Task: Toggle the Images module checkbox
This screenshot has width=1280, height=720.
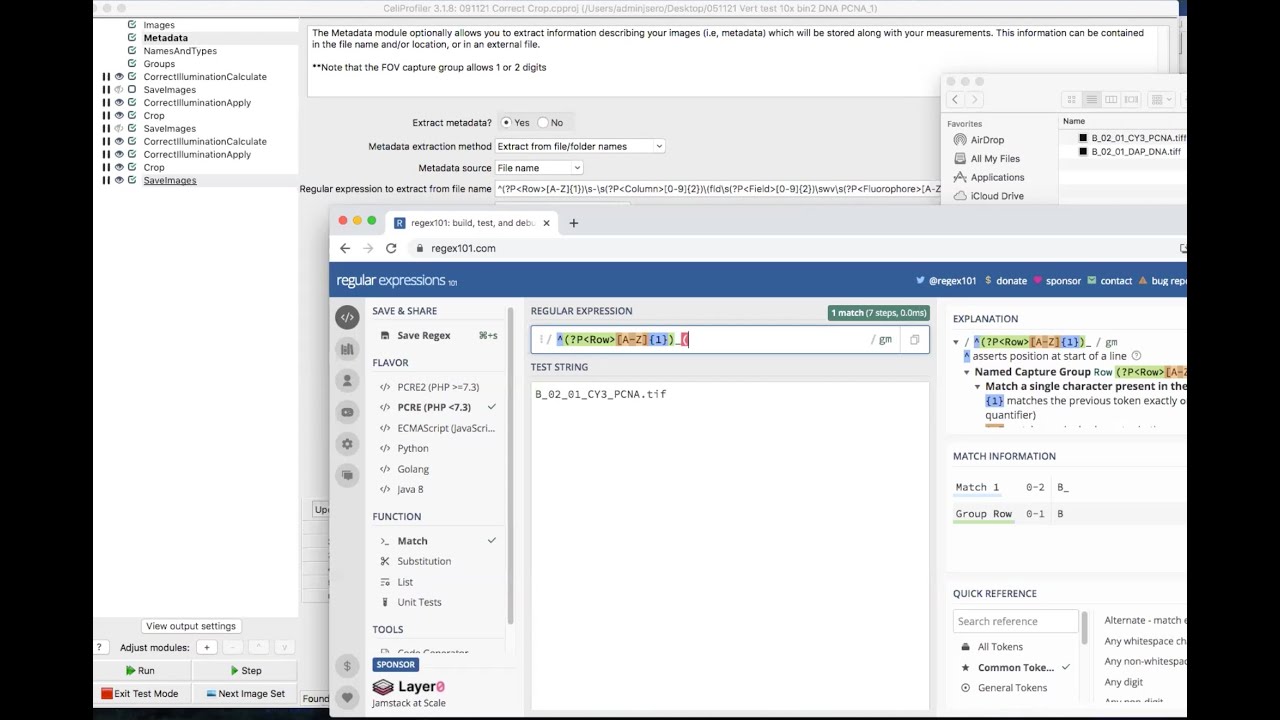Action: point(132,25)
